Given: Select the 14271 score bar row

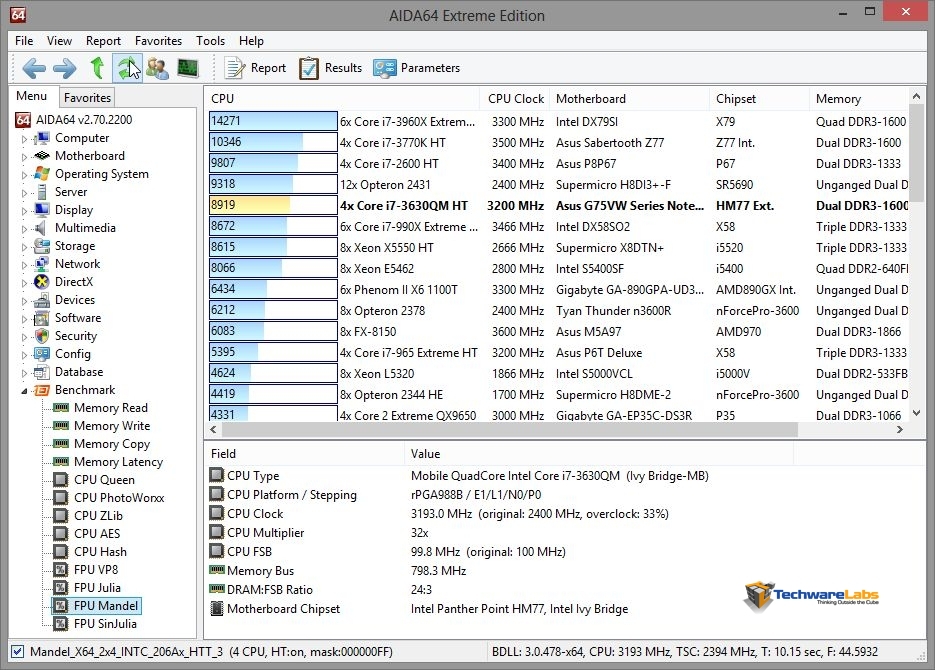Looking at the screenshot, I should (x=273, y=121).
